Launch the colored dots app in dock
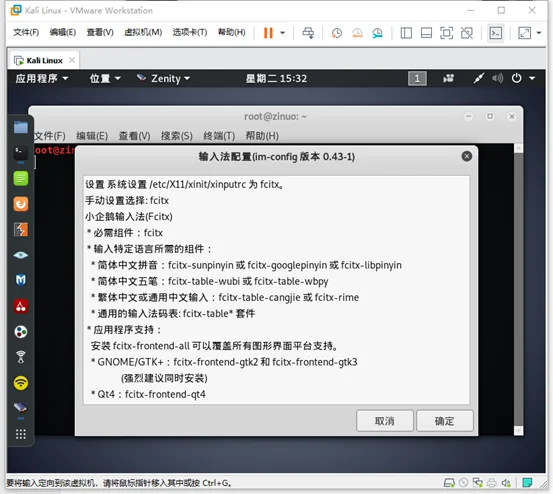The image size is (553, 494). click(x=21, y=332)
